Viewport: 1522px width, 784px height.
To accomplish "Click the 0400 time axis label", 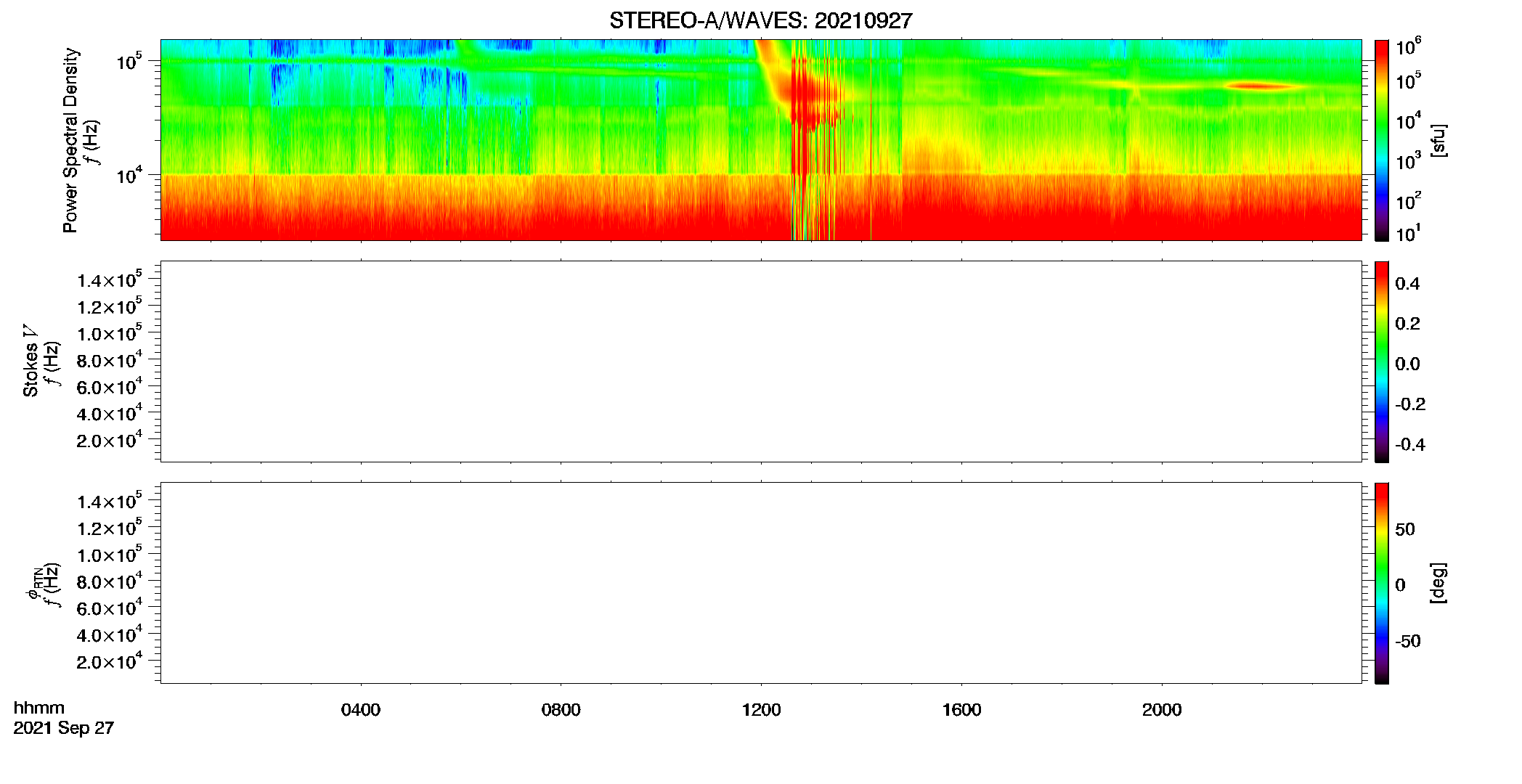I will coord(361,710).
